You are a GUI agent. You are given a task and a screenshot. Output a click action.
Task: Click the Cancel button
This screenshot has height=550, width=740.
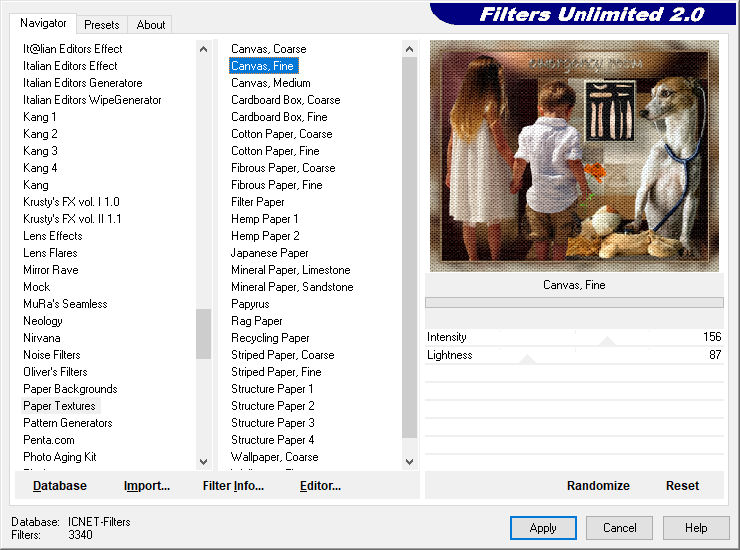click(x=619, y=528)
